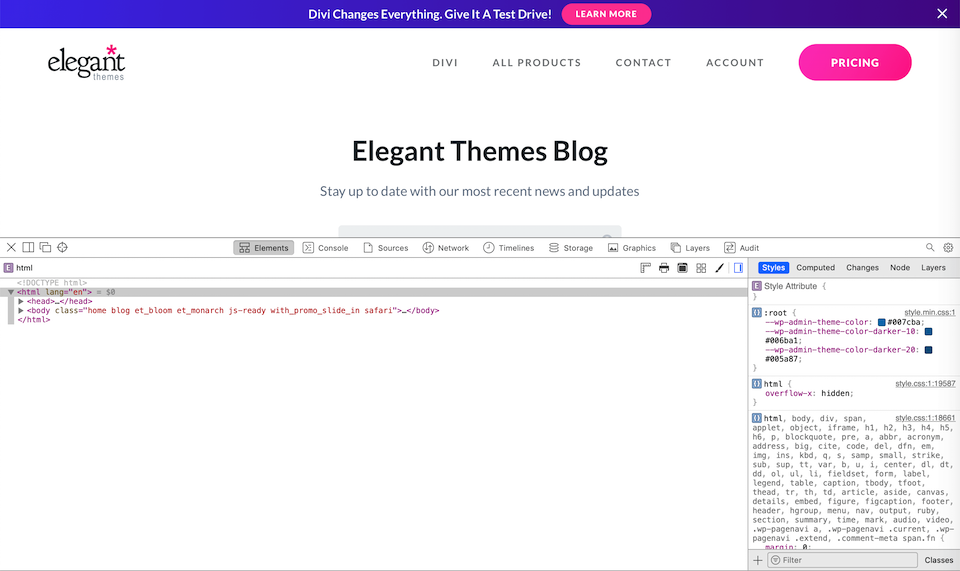Toggle the rulers display icon
The width and height of the screenshot is (960, 571).
click(646, 268)
